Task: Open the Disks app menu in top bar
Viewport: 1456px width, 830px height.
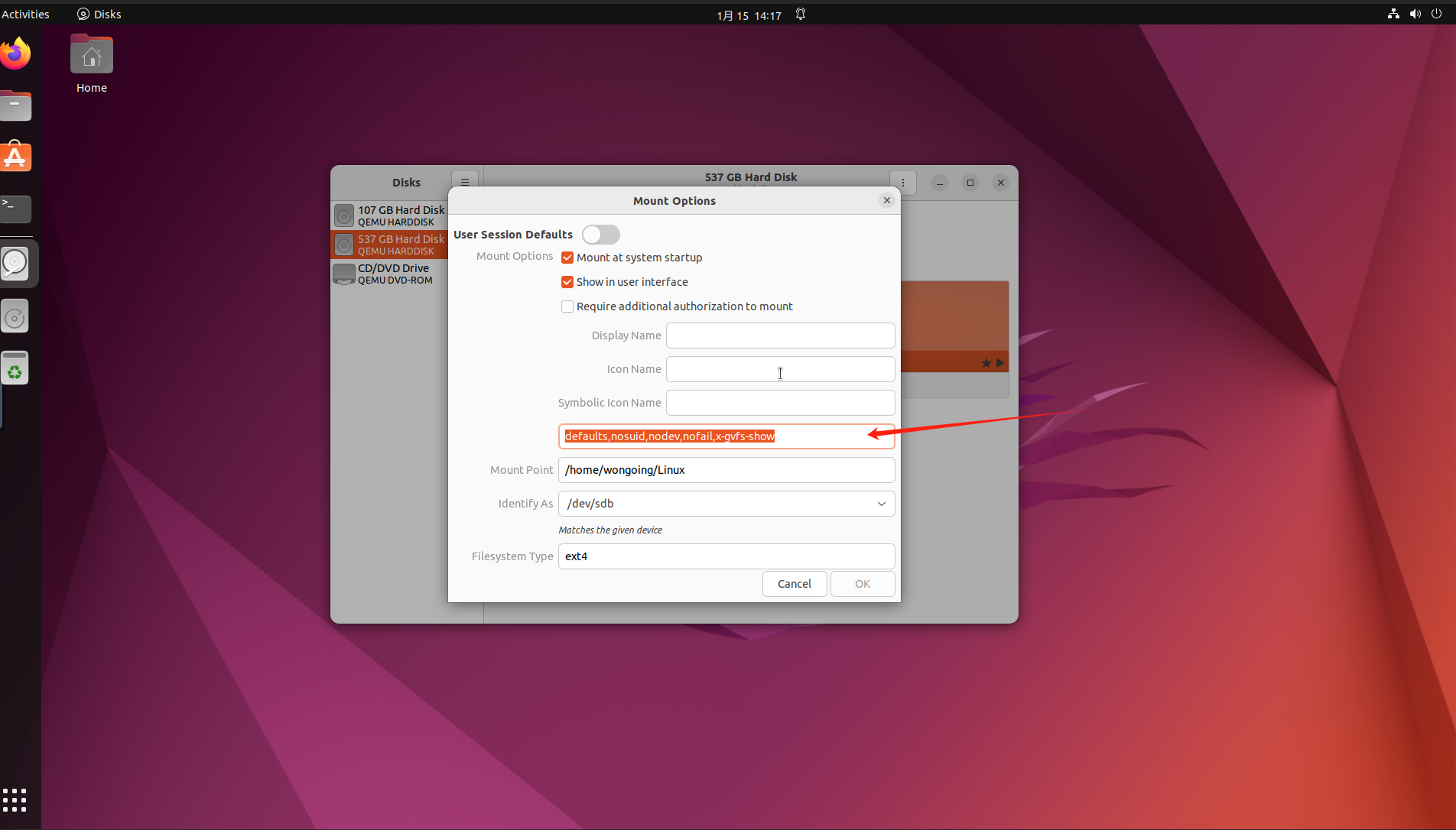Action: pos(99,14)
